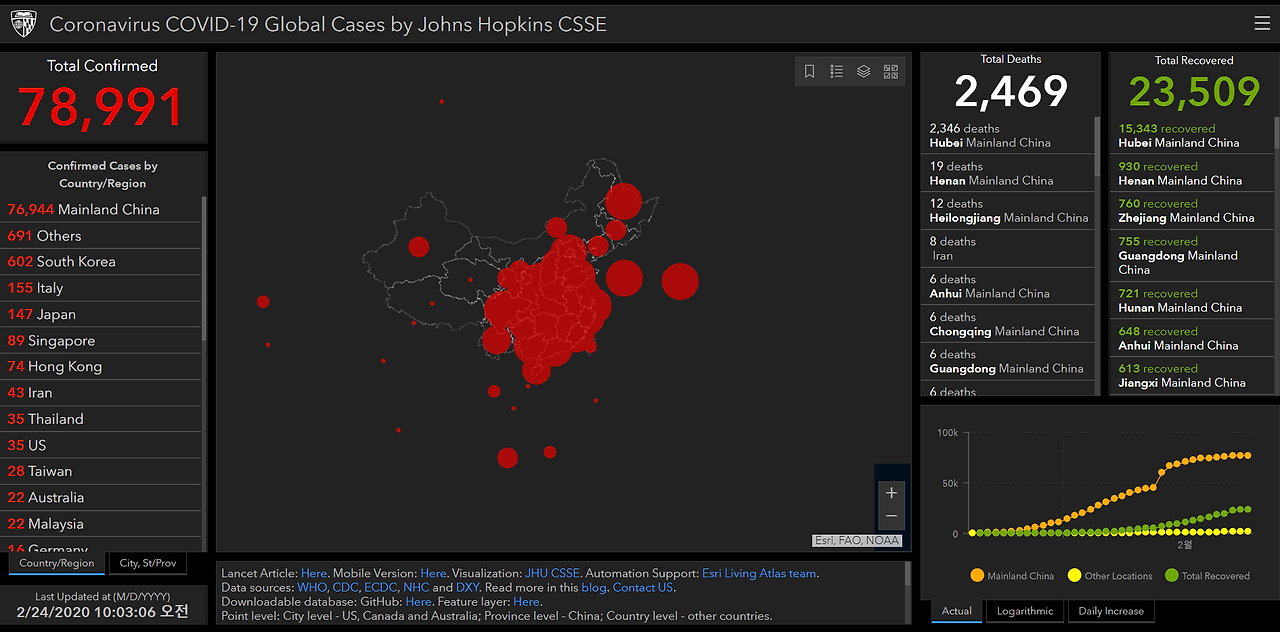The image size is (1280, 632).
Task: Open the Mobile Version Here link
Action: tap(433, 573)
